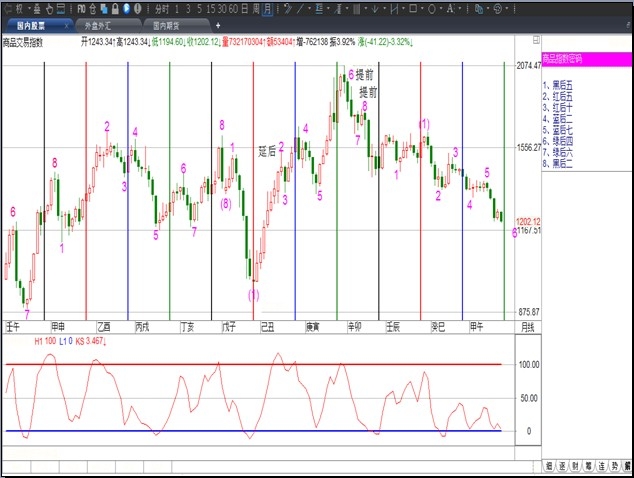Click the 叠 overlay toolbar button
Screen dimensions: 634x478
coord(37,8)
